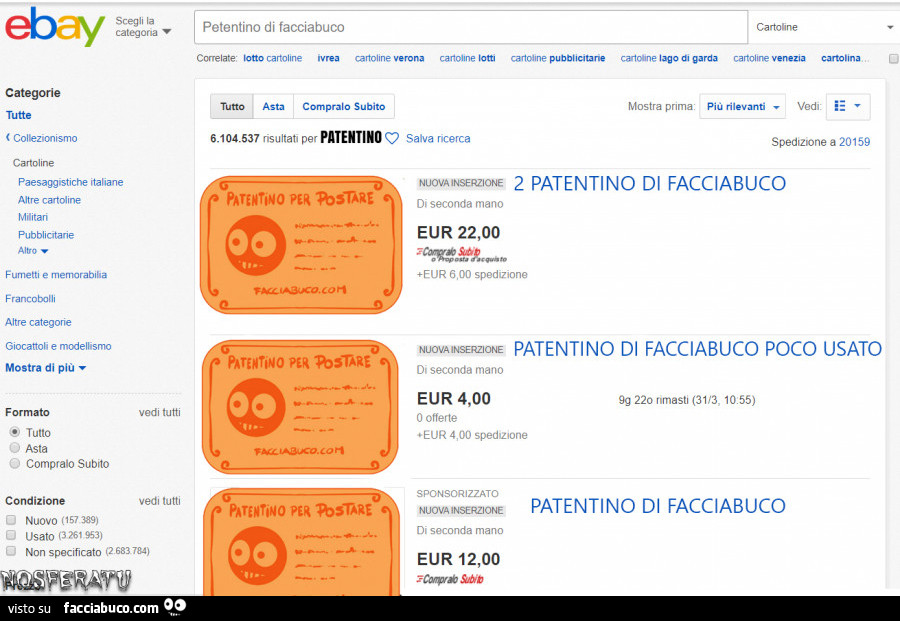Open first Patentino per Postare thumbnail
This screenshot has height=621, width=900.
pos(300,245)
